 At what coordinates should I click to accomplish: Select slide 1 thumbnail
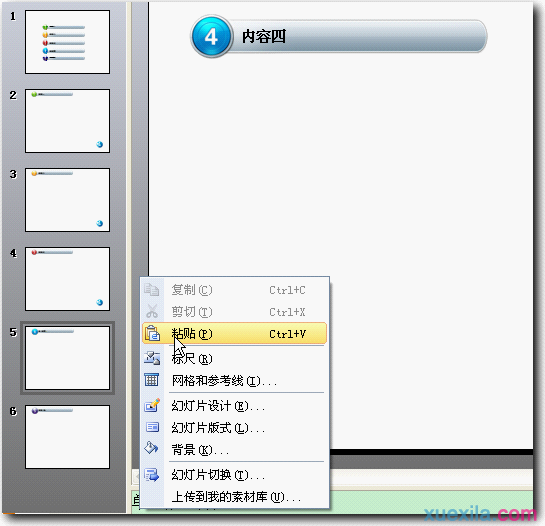pos(67,42)
